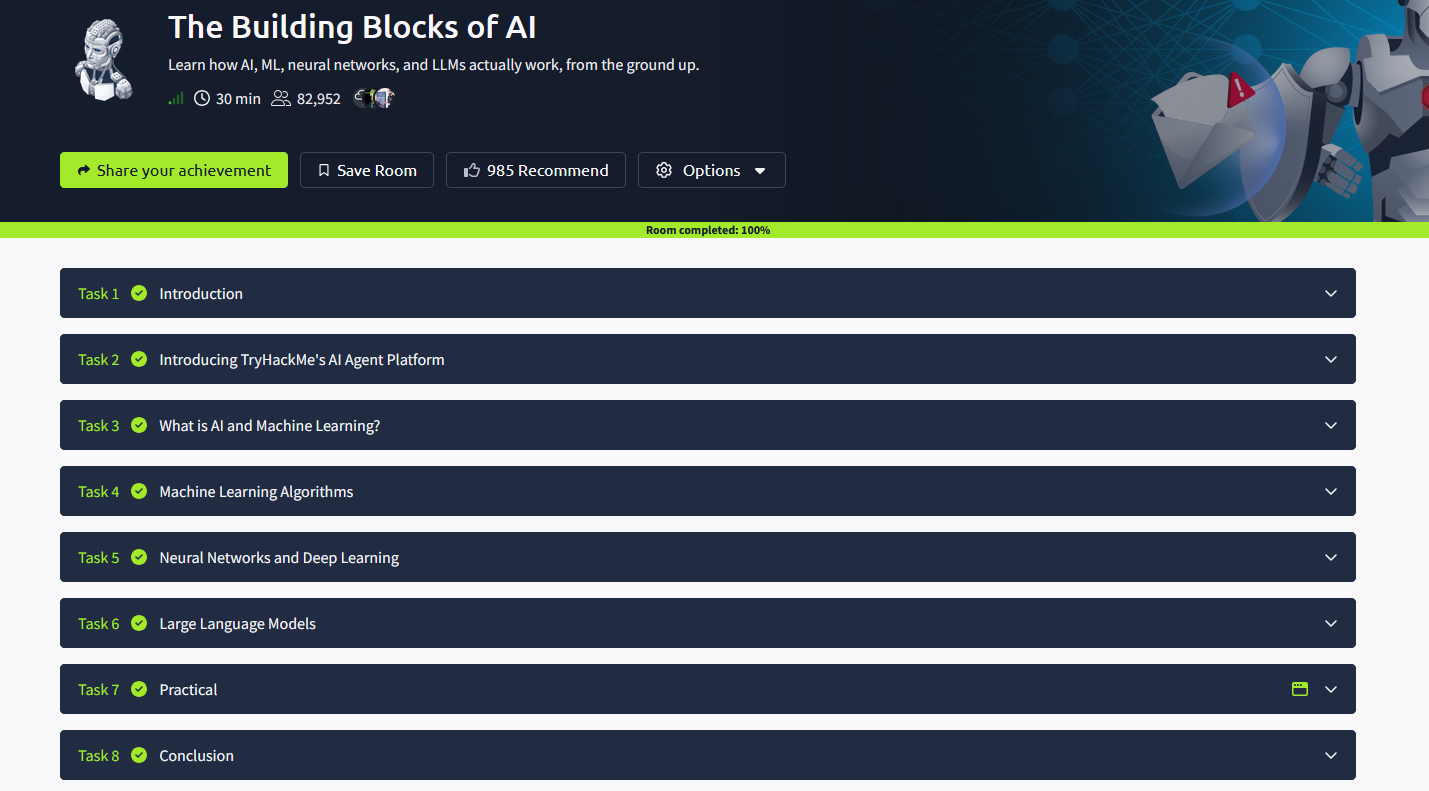The height and width of the screenshot is (791, 1429).
Task: Click the users count icon
Action: [281, 98]
